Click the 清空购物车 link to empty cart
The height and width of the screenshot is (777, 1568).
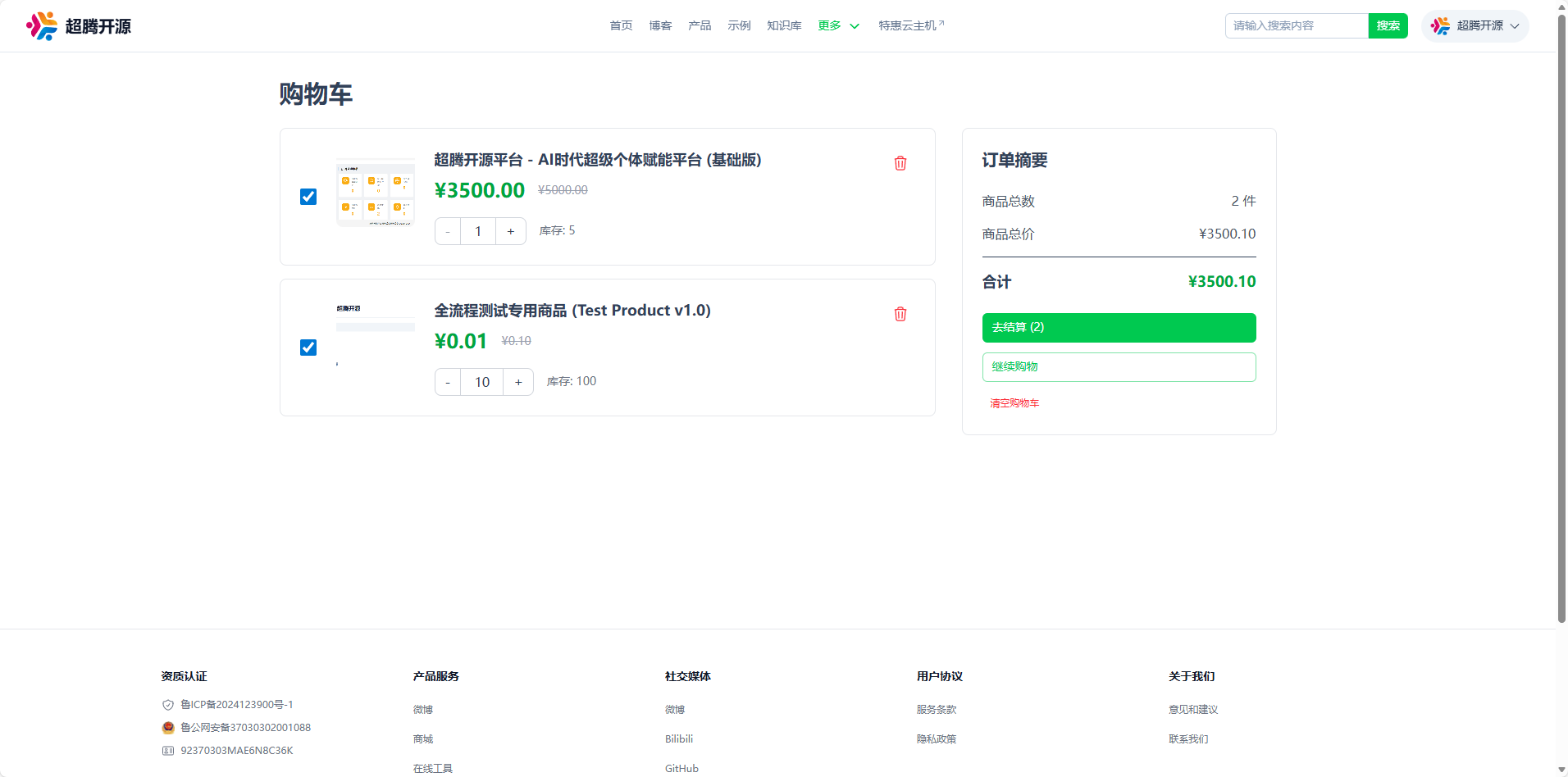pos(1014,402)
